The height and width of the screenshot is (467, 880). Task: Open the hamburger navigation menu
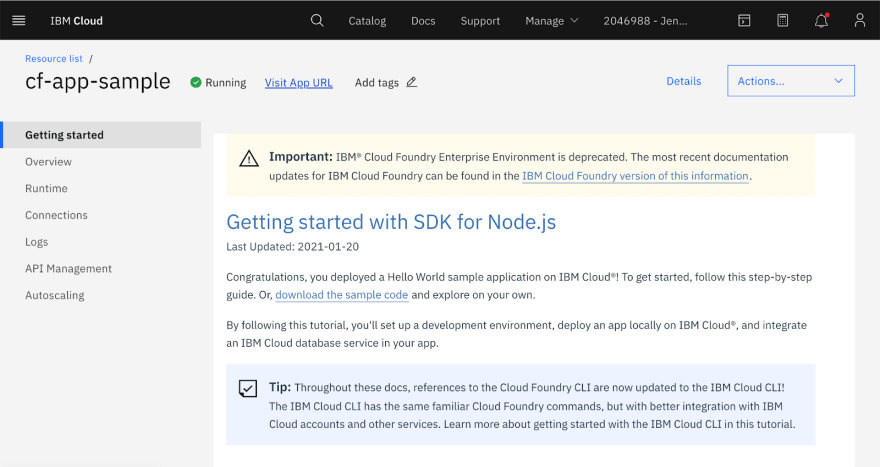19,21
